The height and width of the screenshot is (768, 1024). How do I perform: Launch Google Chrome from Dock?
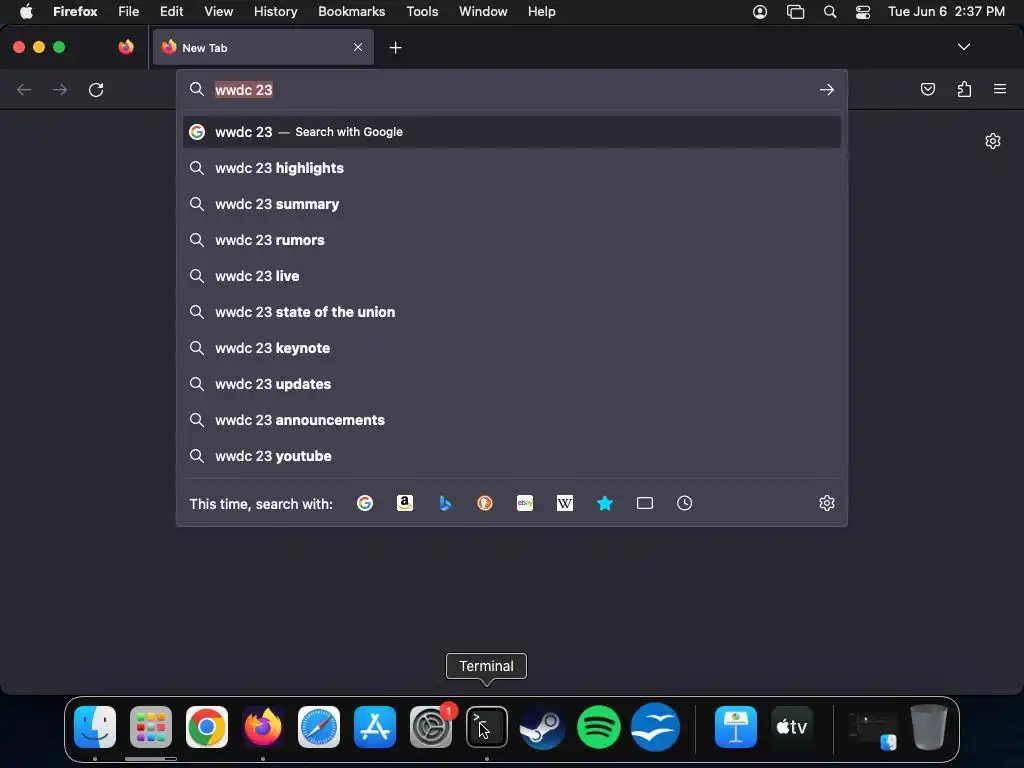[x=207, y=726]
